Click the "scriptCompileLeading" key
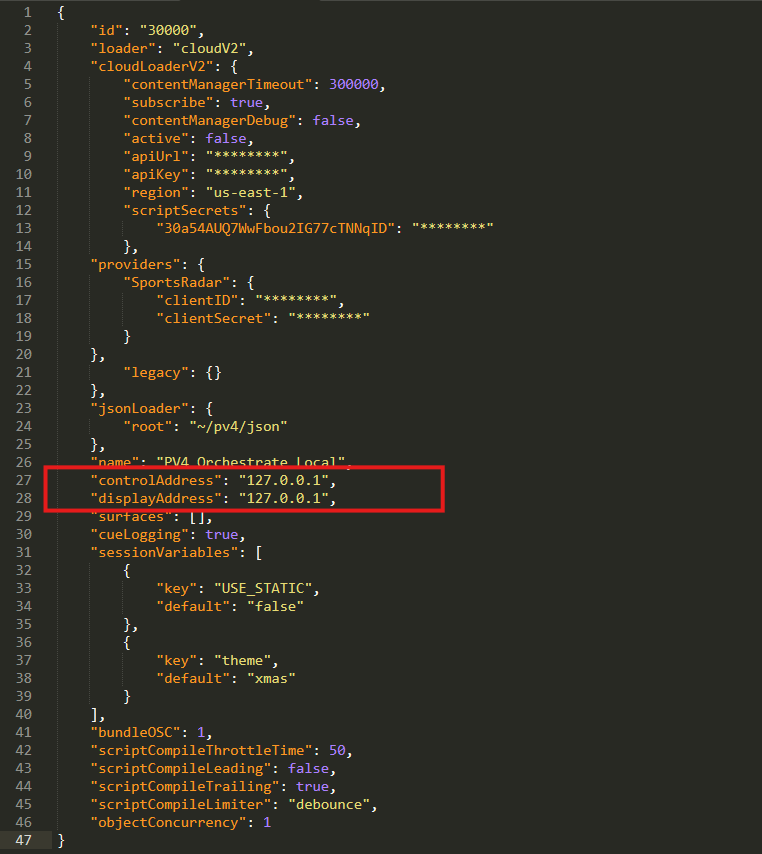 point(180,768)
